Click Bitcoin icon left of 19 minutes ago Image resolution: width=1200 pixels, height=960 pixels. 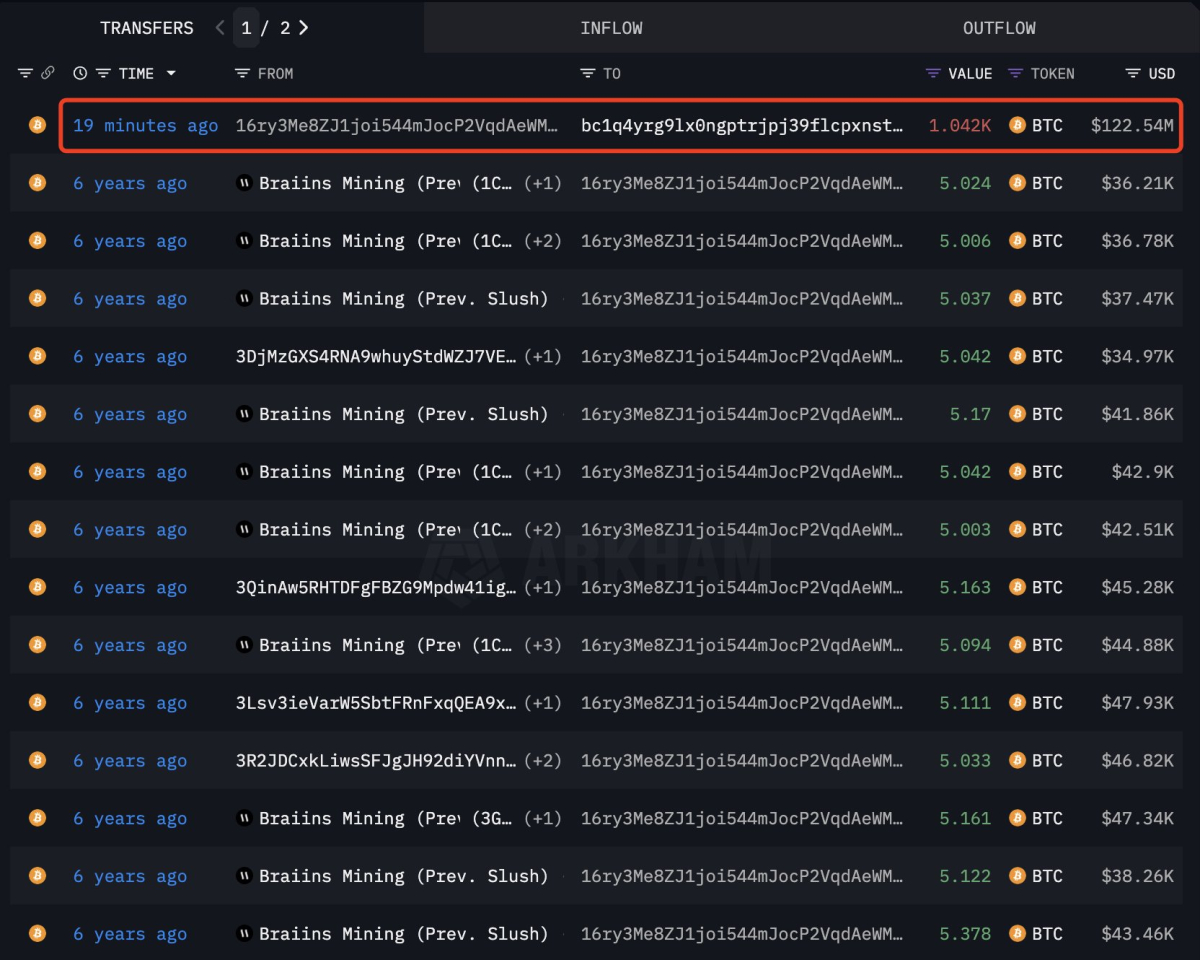(37, 125)
